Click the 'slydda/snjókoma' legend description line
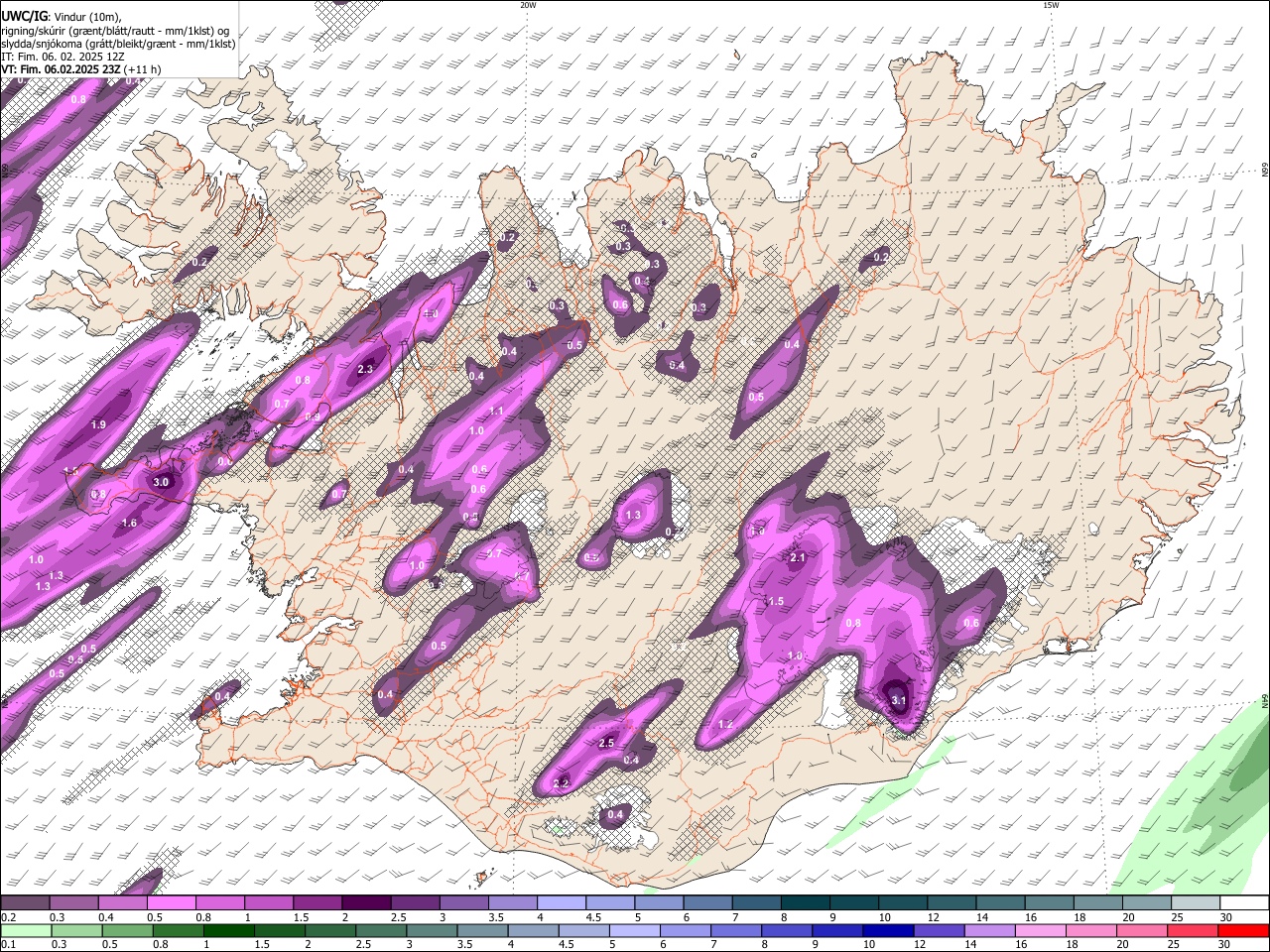The height and width of the screenshot is (952, 1270). pos(118,44)
